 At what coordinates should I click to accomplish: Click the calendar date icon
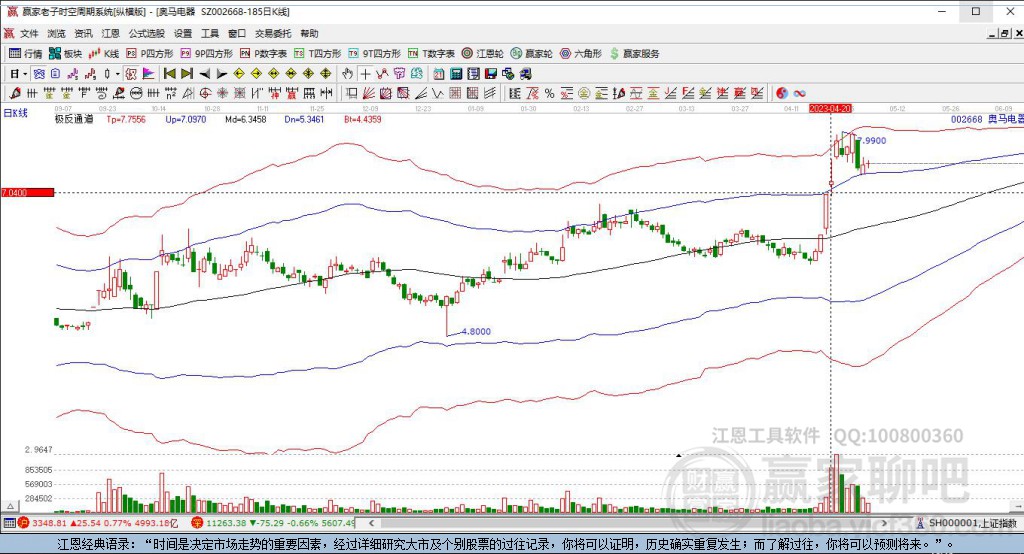pos(439,74)
